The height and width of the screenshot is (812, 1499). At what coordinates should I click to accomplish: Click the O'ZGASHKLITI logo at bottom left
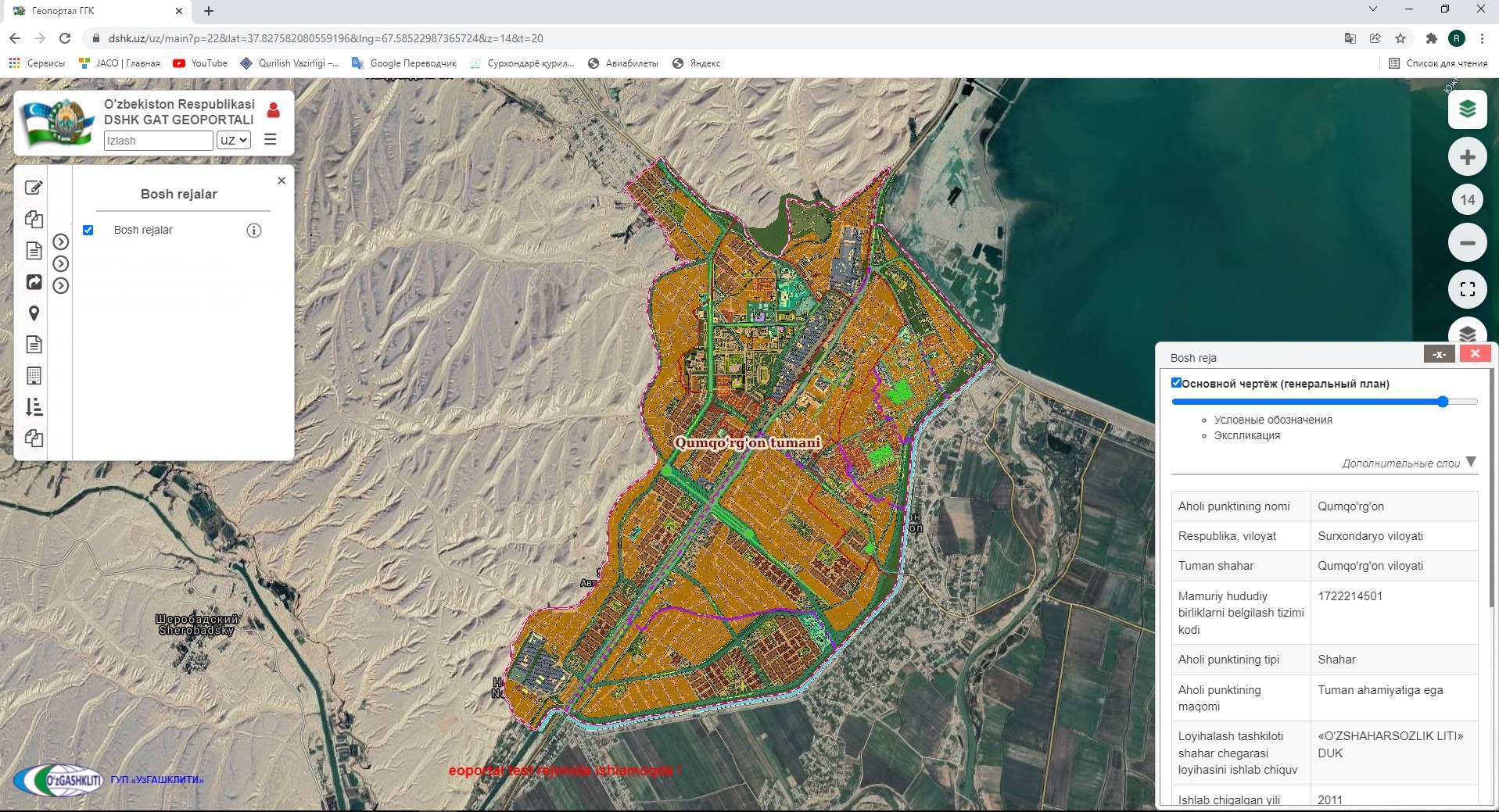(x=59, y=780)
